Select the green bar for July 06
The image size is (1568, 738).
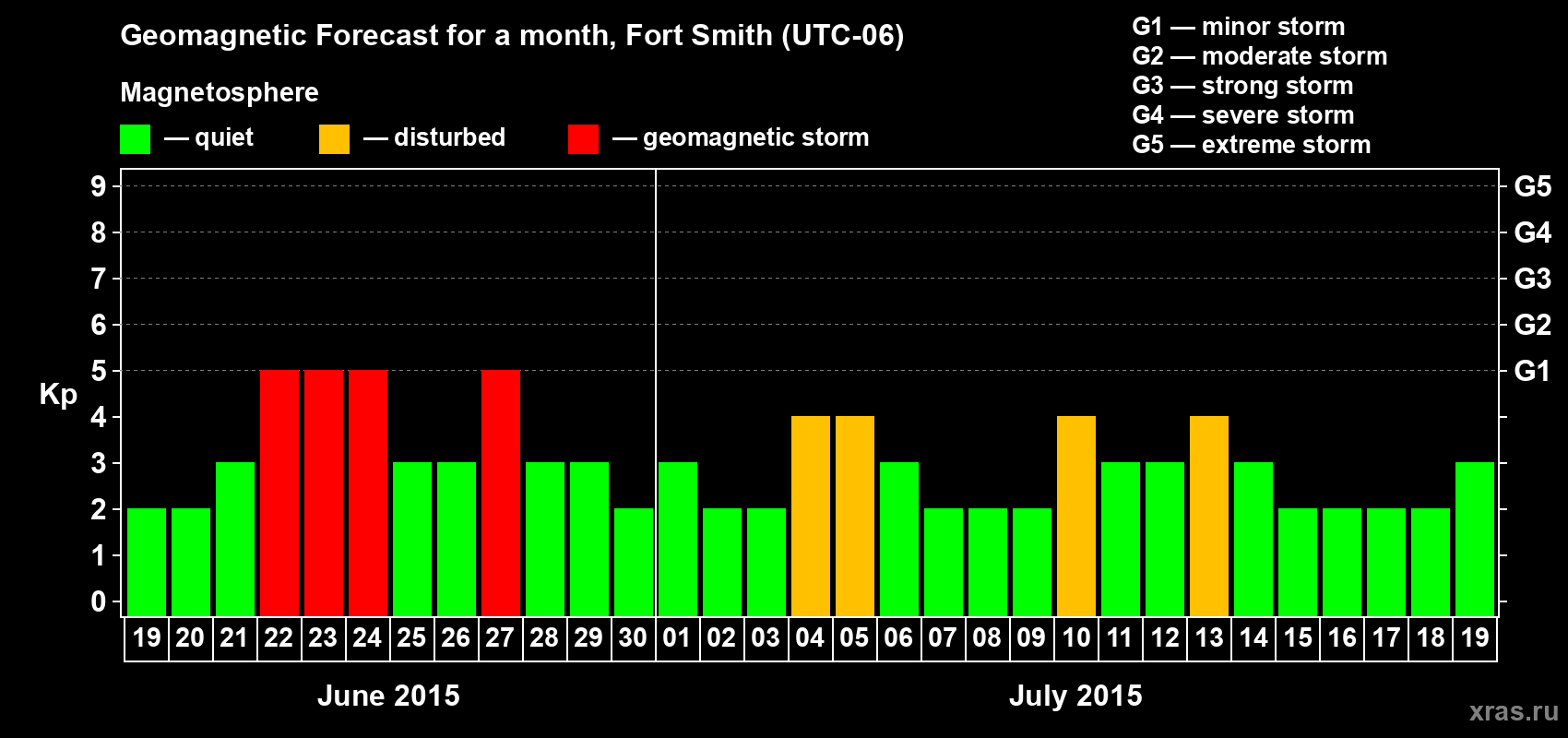(x=899, y=540)
